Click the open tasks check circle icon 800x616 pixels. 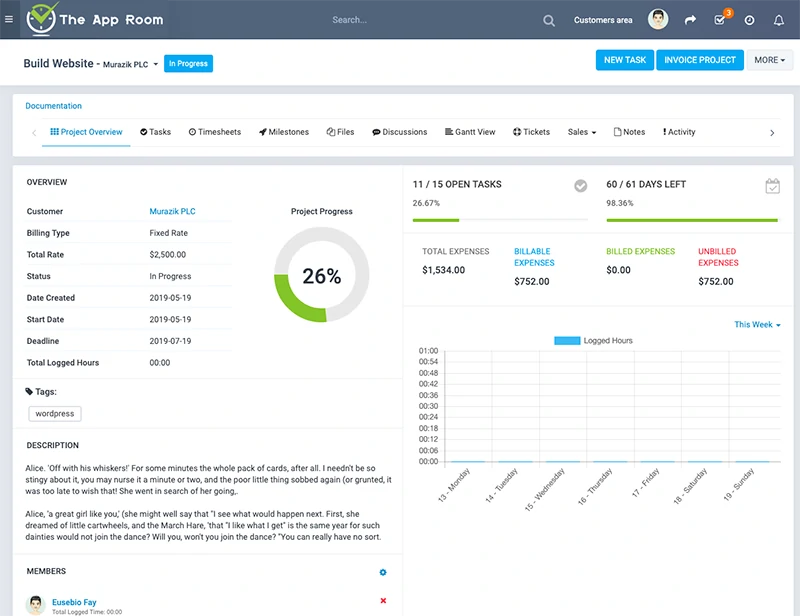point(580,186)
